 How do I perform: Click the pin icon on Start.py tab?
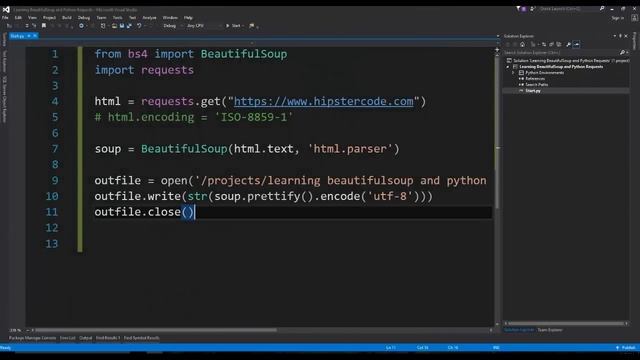[29, 36]
